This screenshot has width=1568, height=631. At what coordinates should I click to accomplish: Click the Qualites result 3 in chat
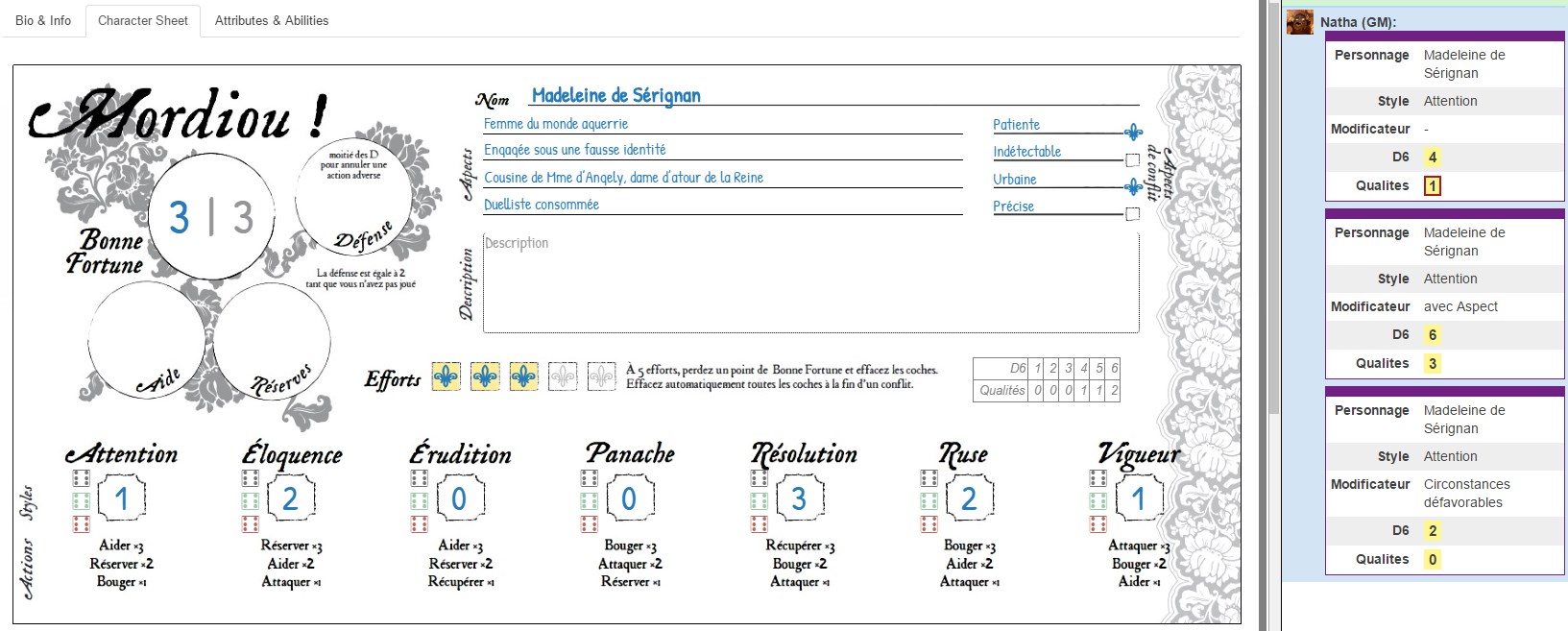(x=1433, y=363)
